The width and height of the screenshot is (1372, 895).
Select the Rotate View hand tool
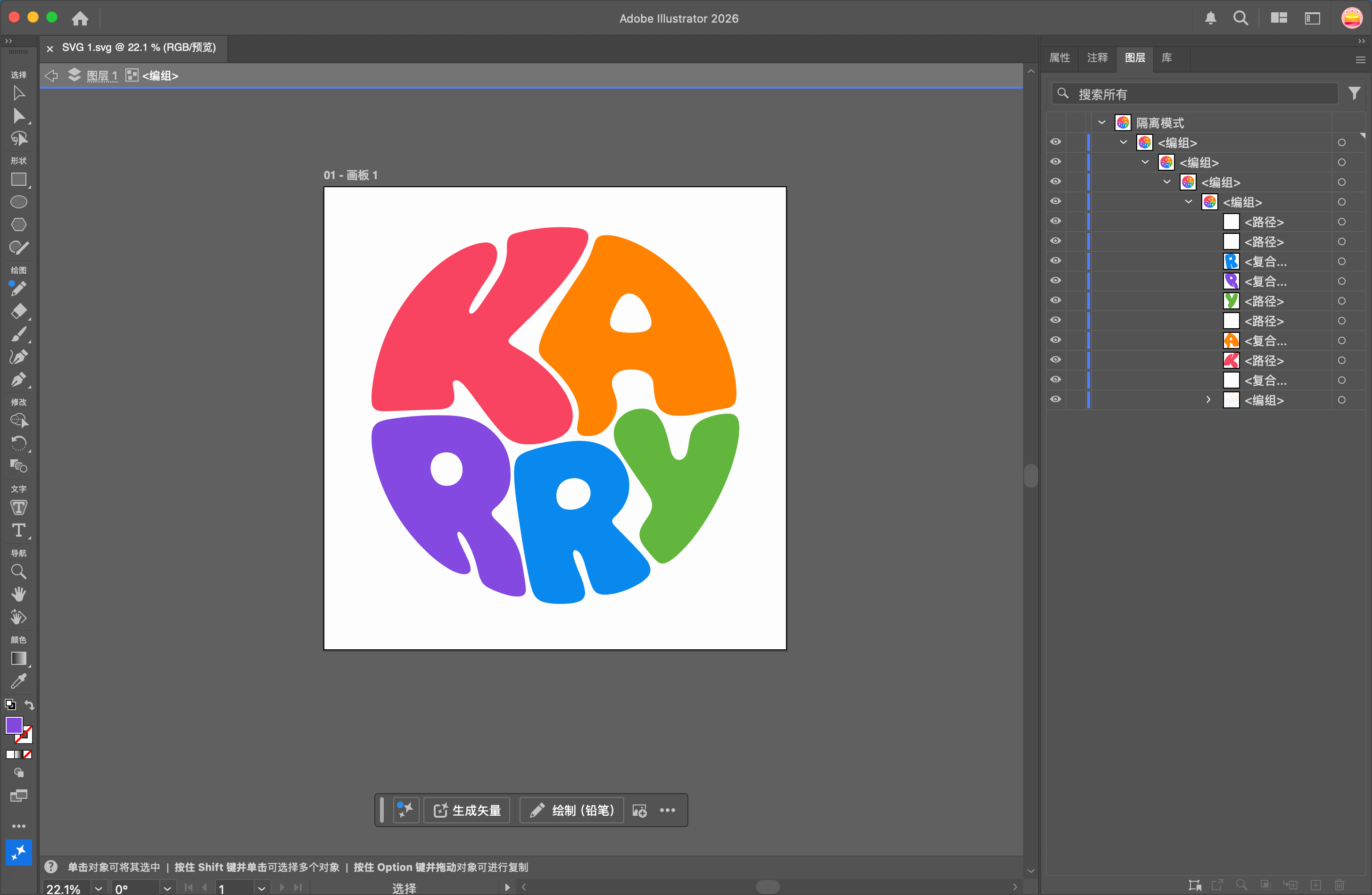[x=18, y=617]
